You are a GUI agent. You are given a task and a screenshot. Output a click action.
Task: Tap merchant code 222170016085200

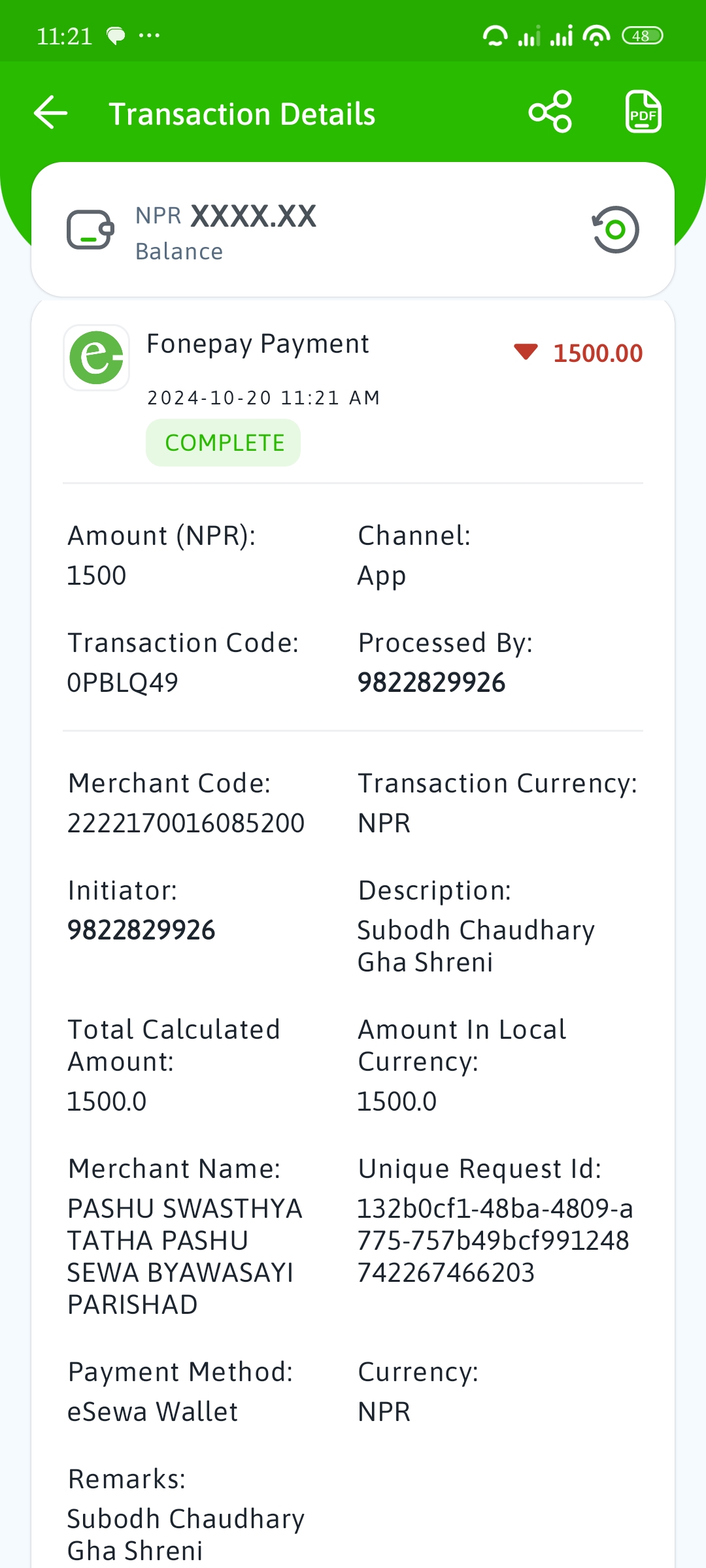(186, 823)
